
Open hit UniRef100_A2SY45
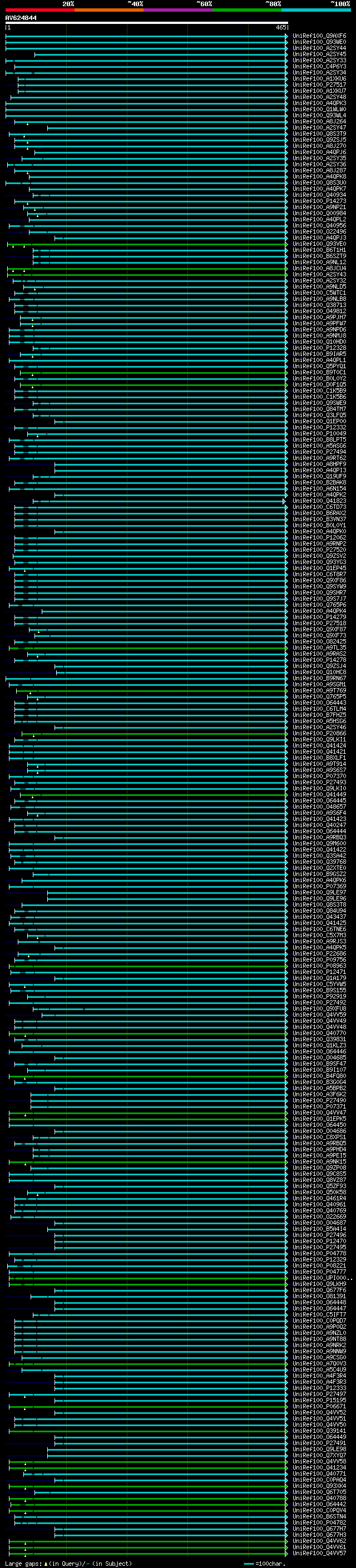coord(319,54)
